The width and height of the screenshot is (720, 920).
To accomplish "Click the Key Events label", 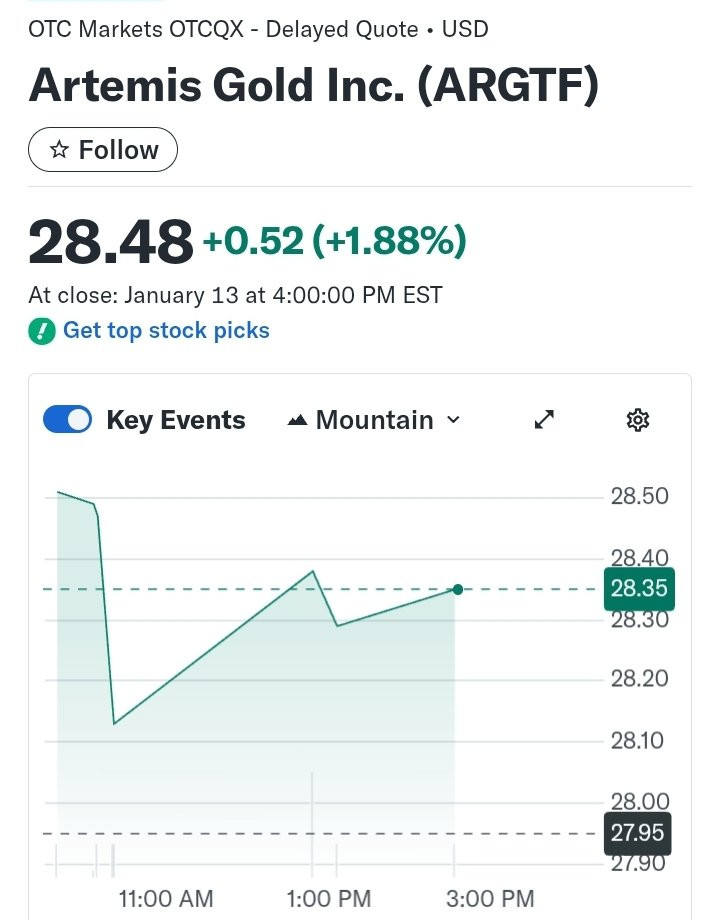I will 176,420.
